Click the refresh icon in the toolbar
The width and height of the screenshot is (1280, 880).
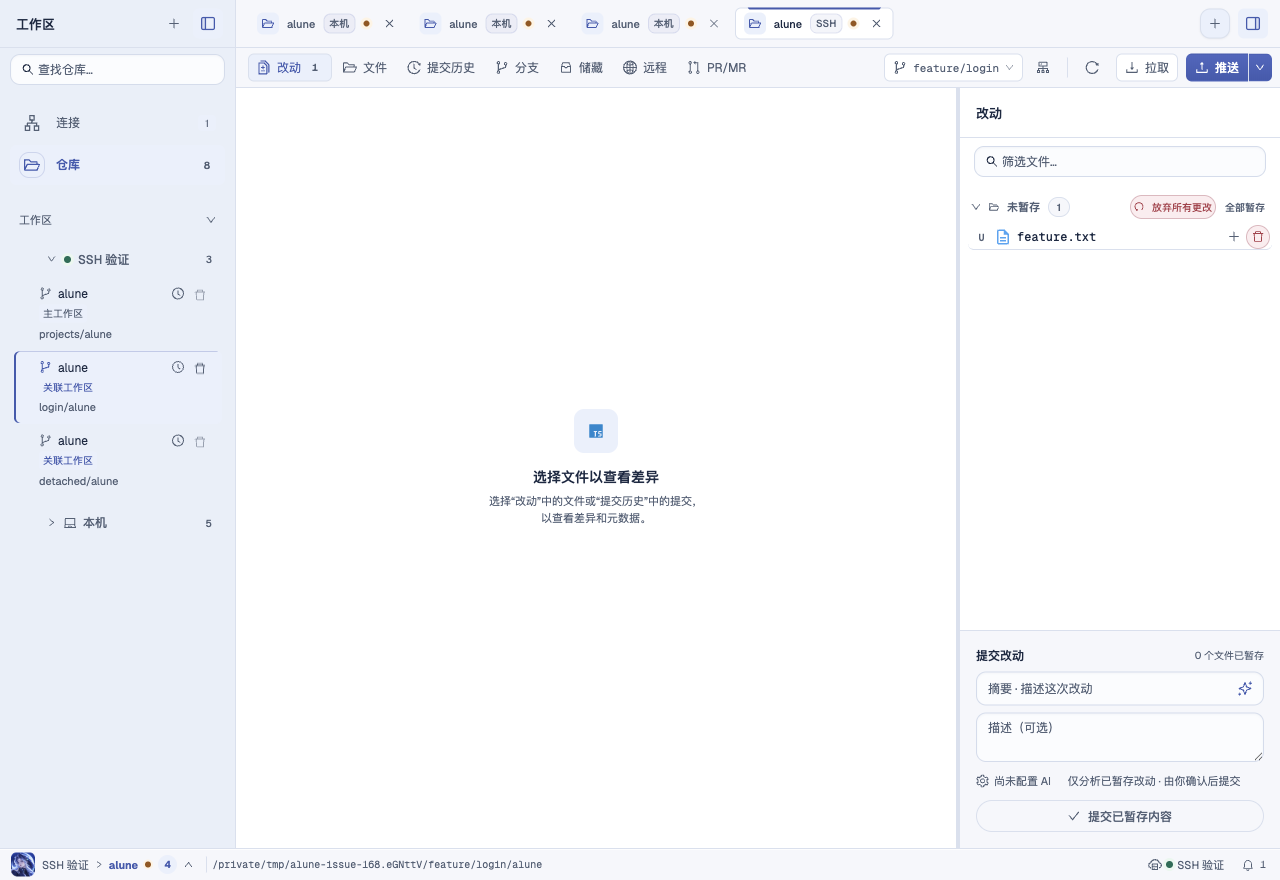[x=1092, y=68]
